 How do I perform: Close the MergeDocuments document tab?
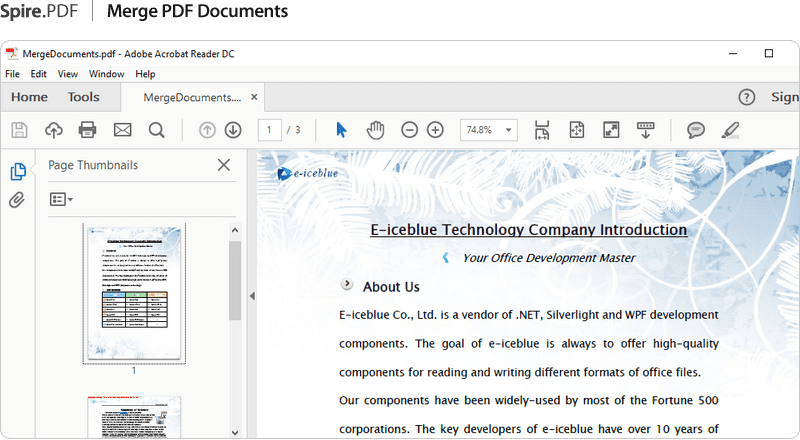point(254,97)
